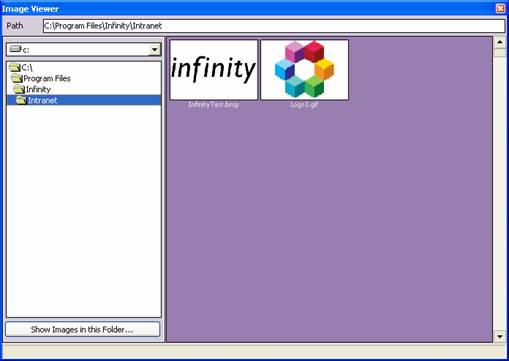The image size is (509, 361).
Task: Close the Image Viewer window
Action: [x=500, y=8]
